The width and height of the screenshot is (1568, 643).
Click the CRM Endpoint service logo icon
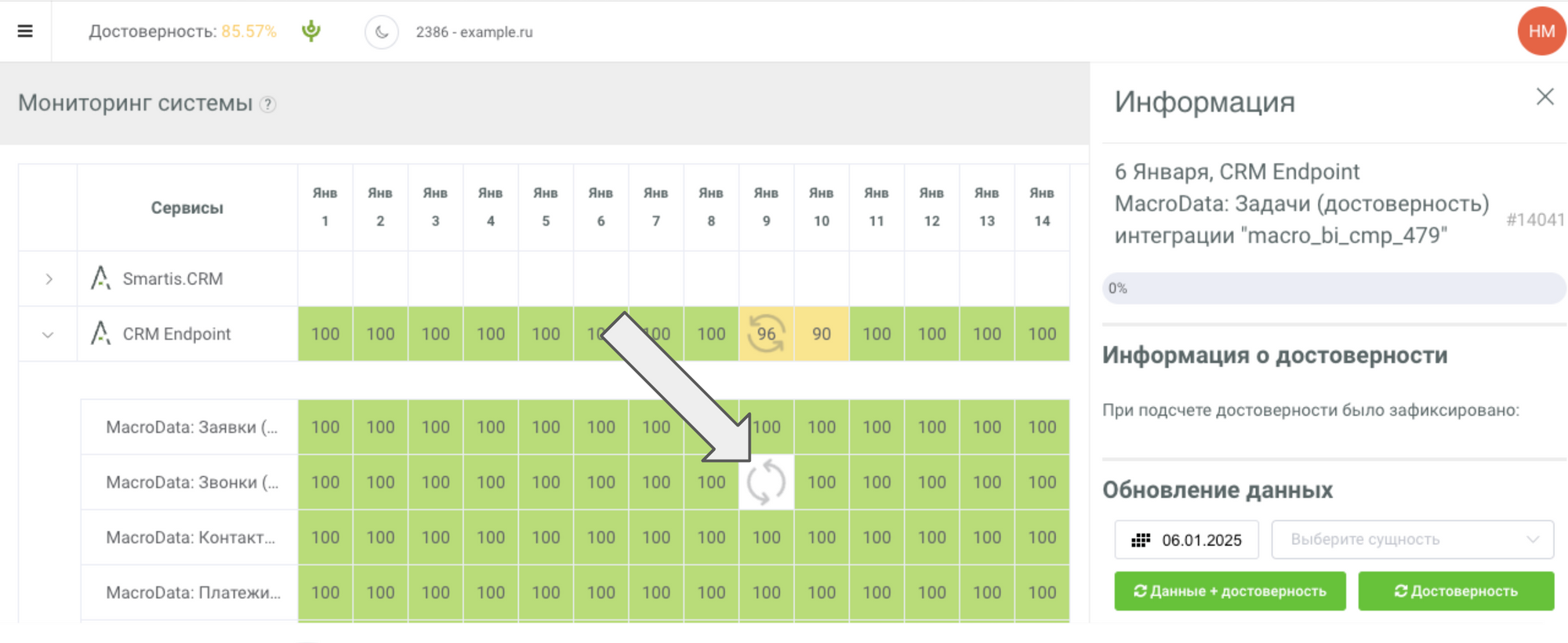click(100, 333)
